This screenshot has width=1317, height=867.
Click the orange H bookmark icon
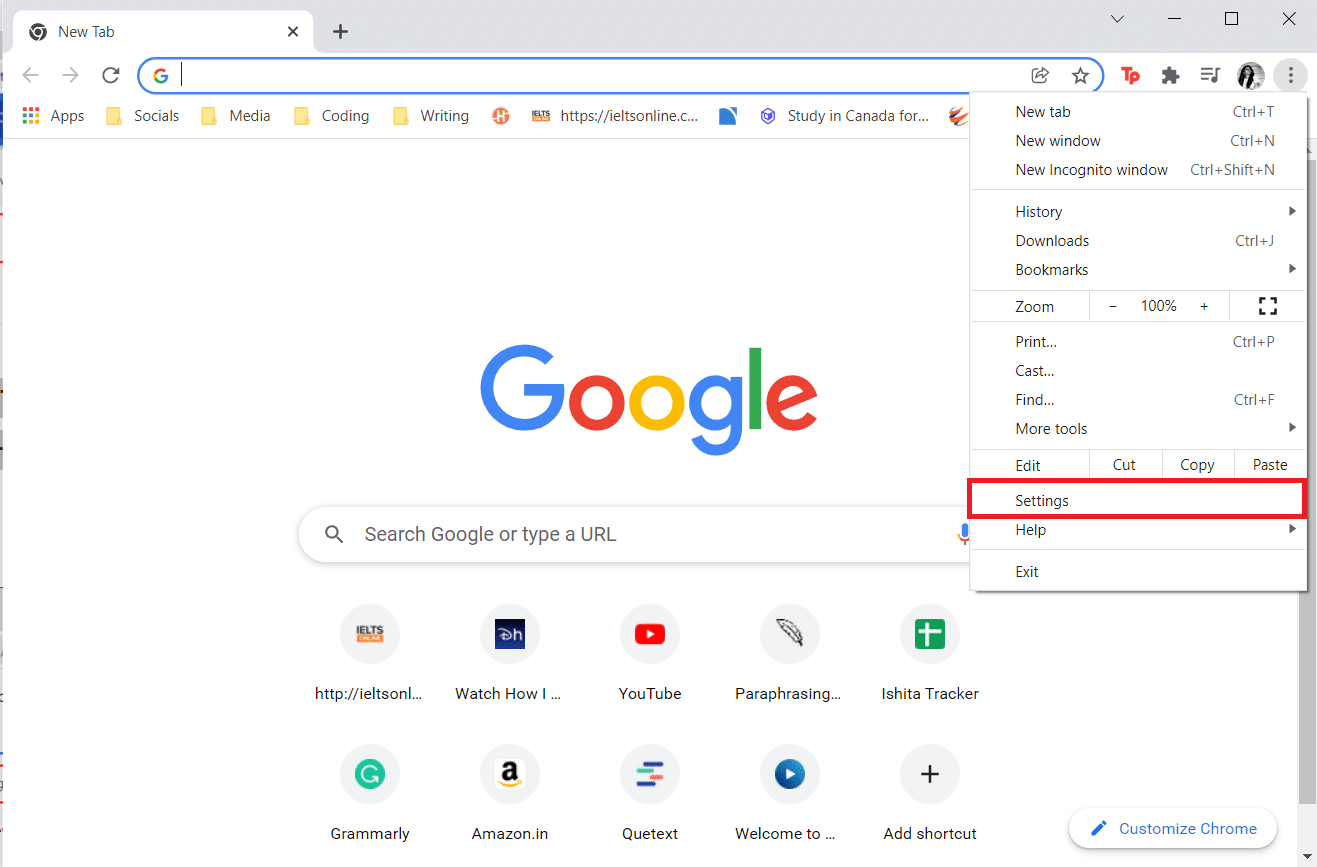pyautogui.click(x=501, y=116)
